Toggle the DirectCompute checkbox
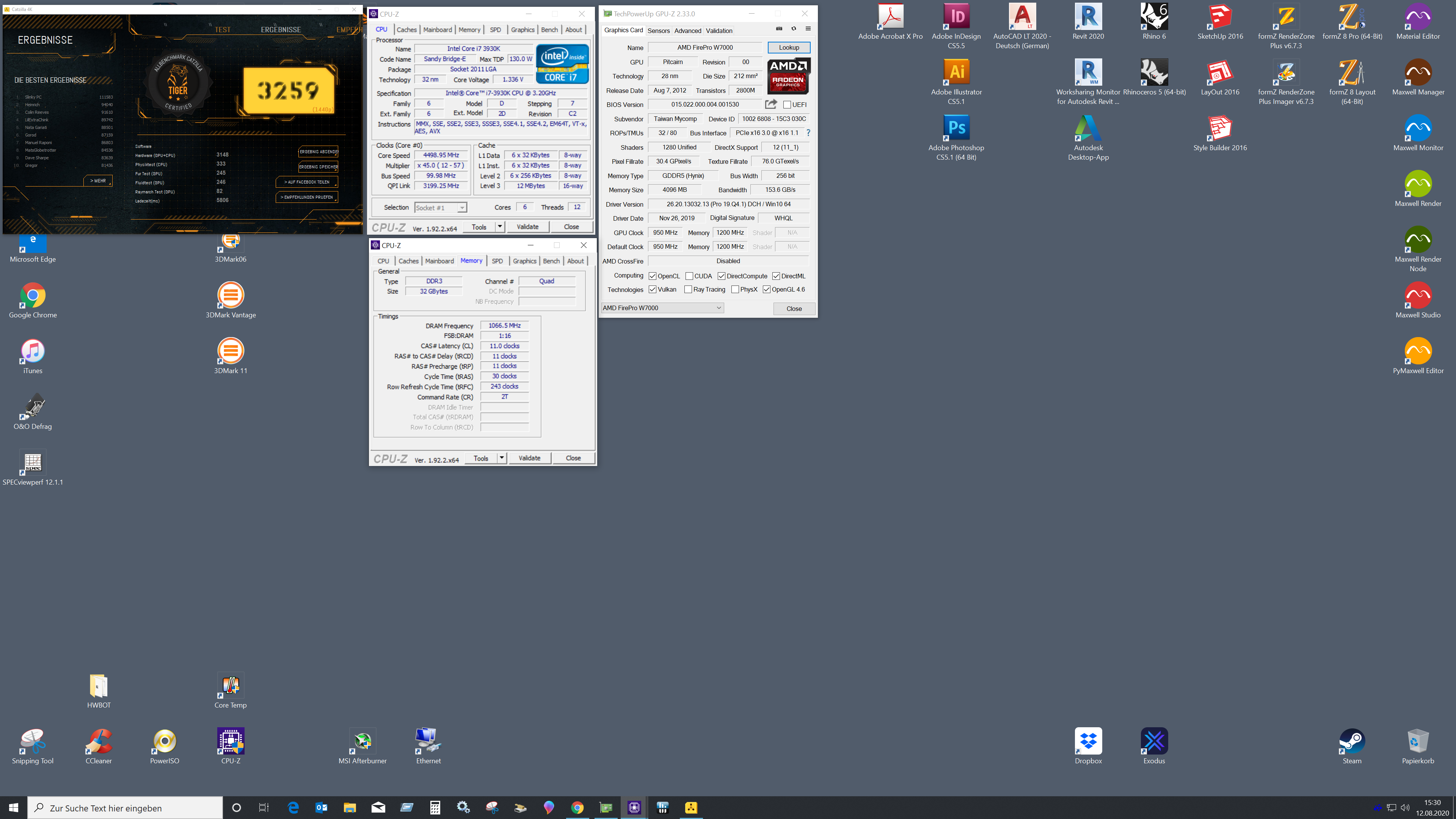 [x=721, y=276]
